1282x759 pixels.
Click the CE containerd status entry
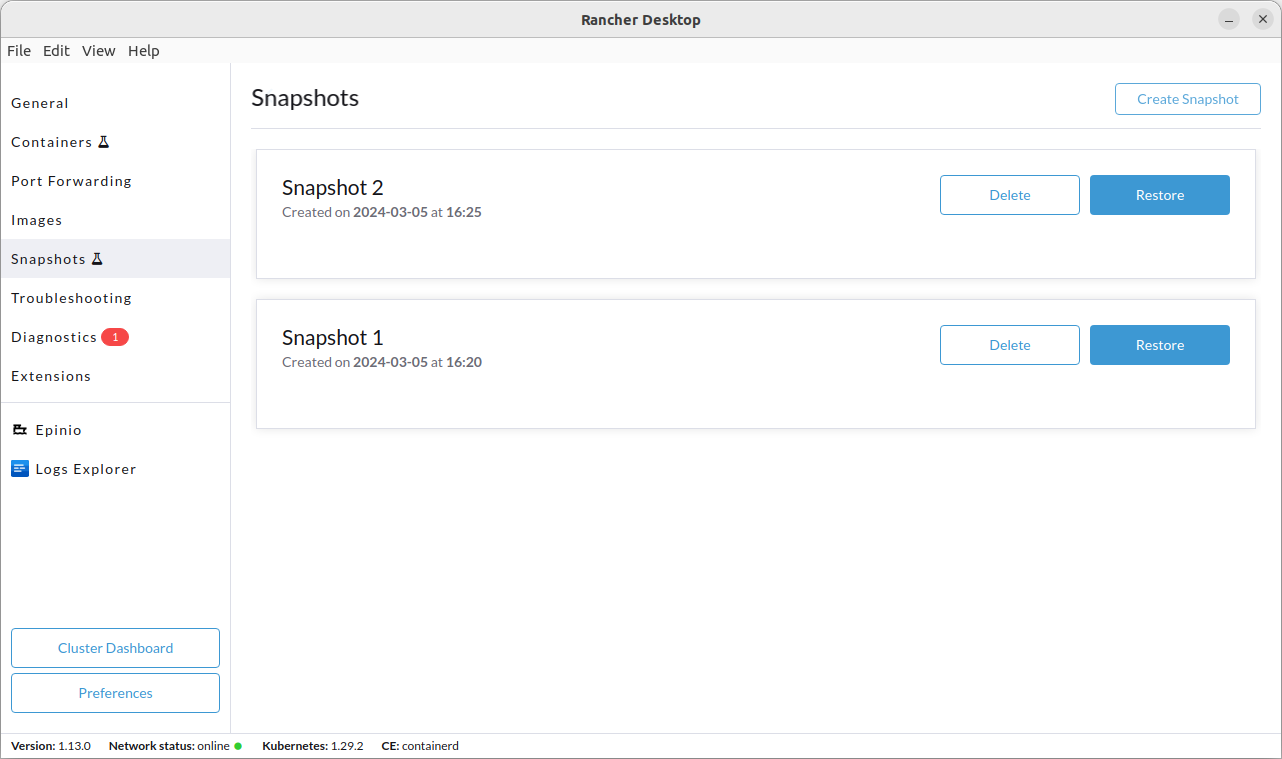tap(420, 746)
